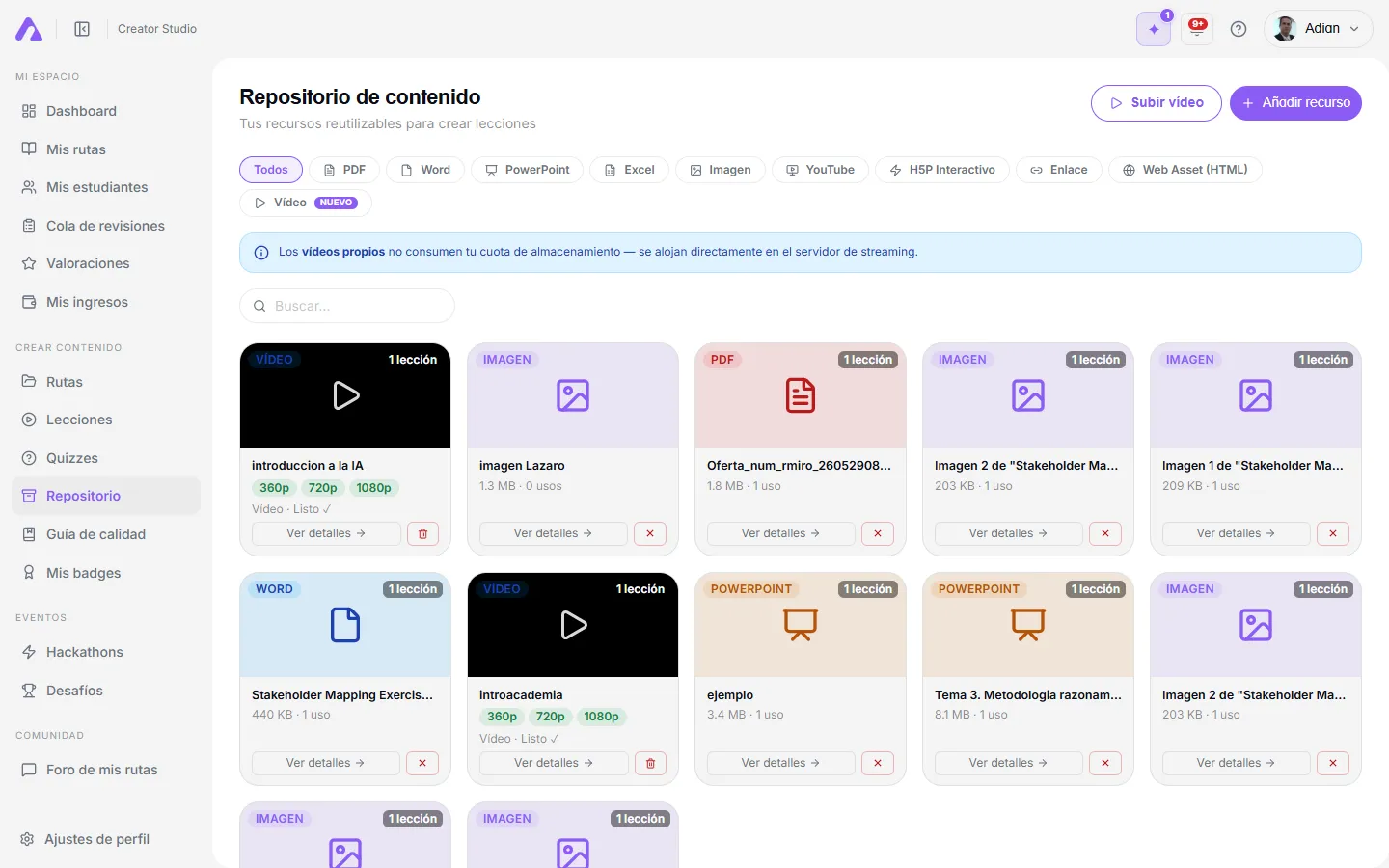
Task: Open Rutas under Crear contenido
Action: coord(106,382)
